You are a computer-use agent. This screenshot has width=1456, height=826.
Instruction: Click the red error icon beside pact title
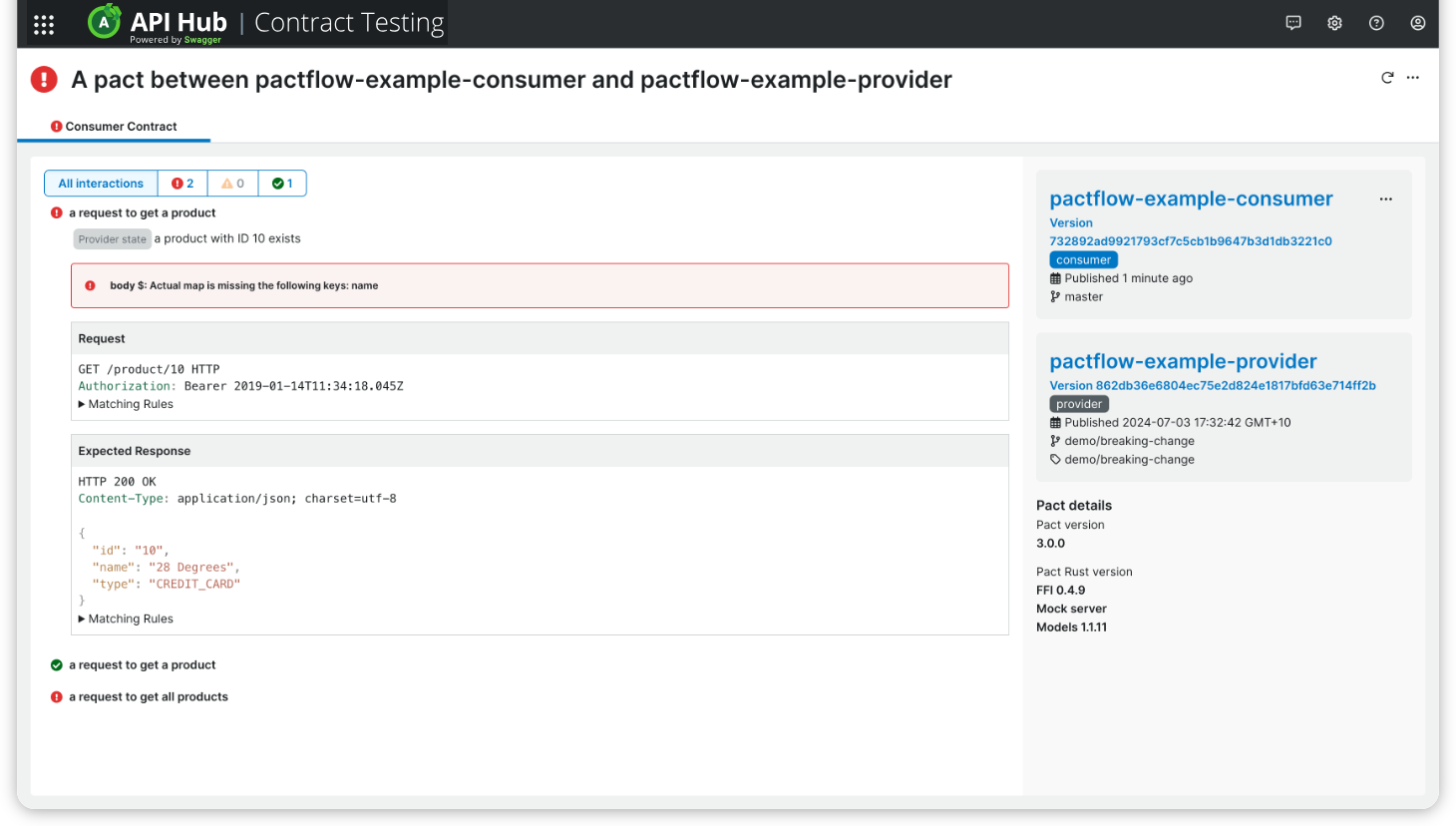(44, 79)
